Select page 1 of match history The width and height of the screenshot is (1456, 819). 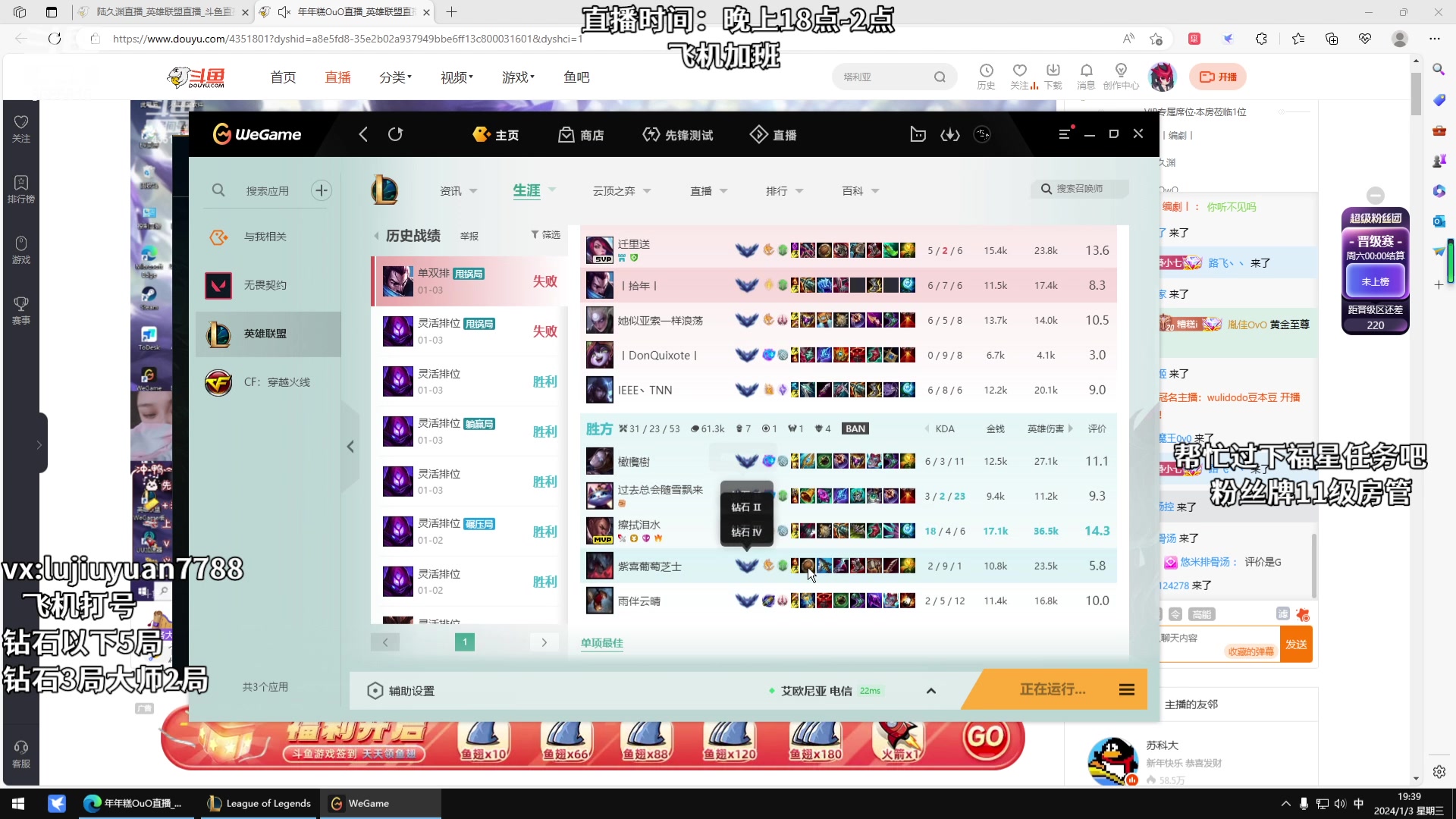click(x=465, y=642)
